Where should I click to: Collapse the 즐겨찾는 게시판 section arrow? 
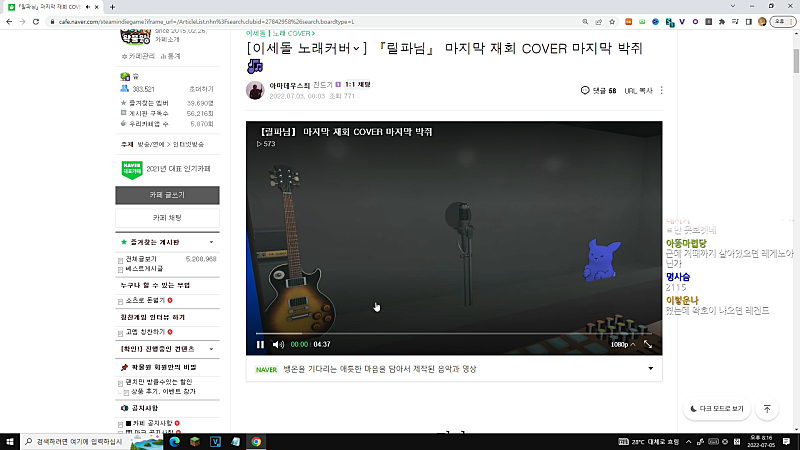pos(211,242)
